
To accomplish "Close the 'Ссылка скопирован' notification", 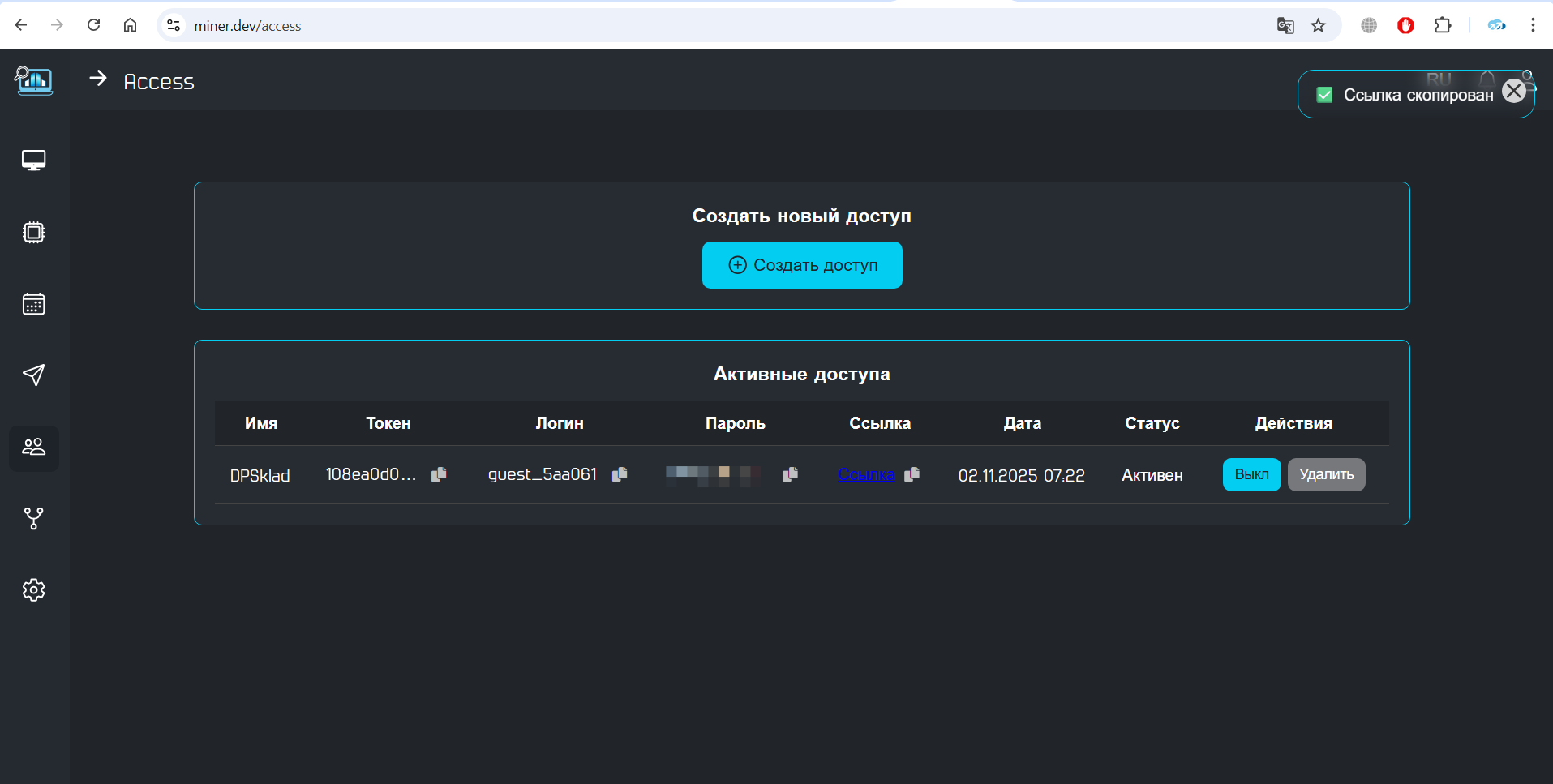I will click(x=1513, y=91).
